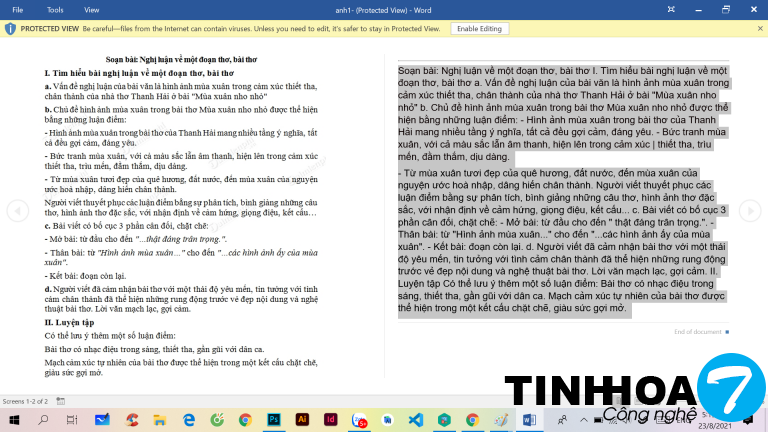The width and height of the screenshot is (768, 432).
Task: Open the View menu
Action: tap(94, 9)
